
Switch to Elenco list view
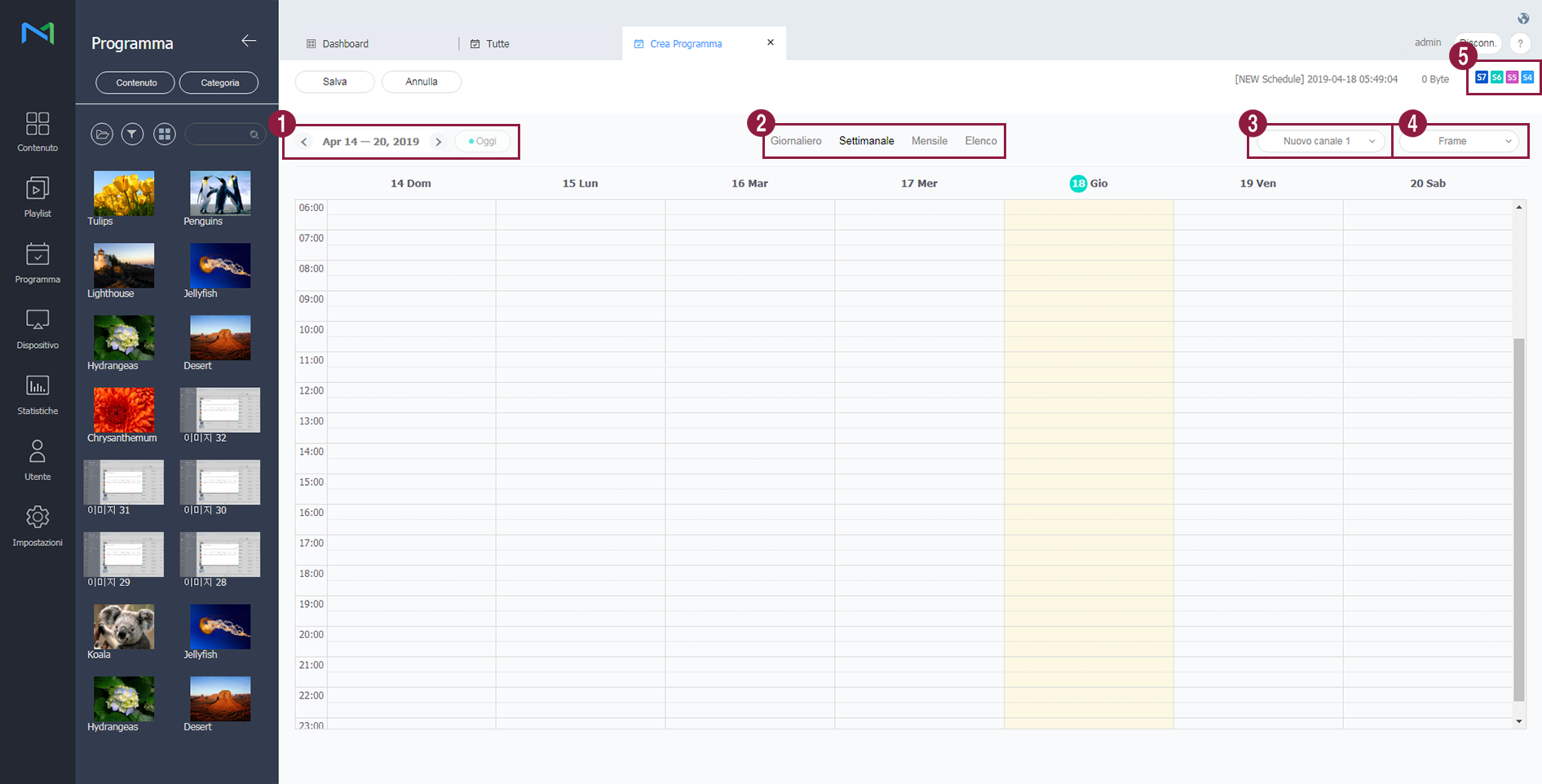(x=980, y=141)
